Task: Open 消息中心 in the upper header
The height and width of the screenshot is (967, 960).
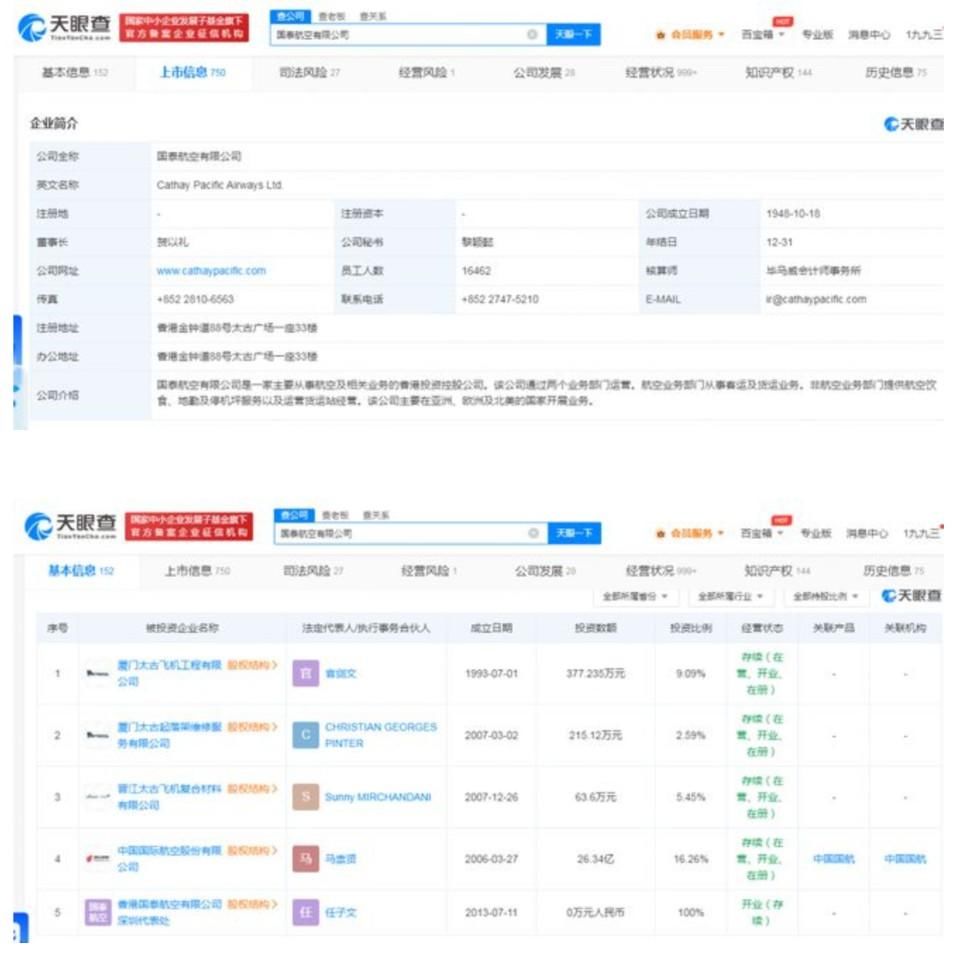Action: 869,35
